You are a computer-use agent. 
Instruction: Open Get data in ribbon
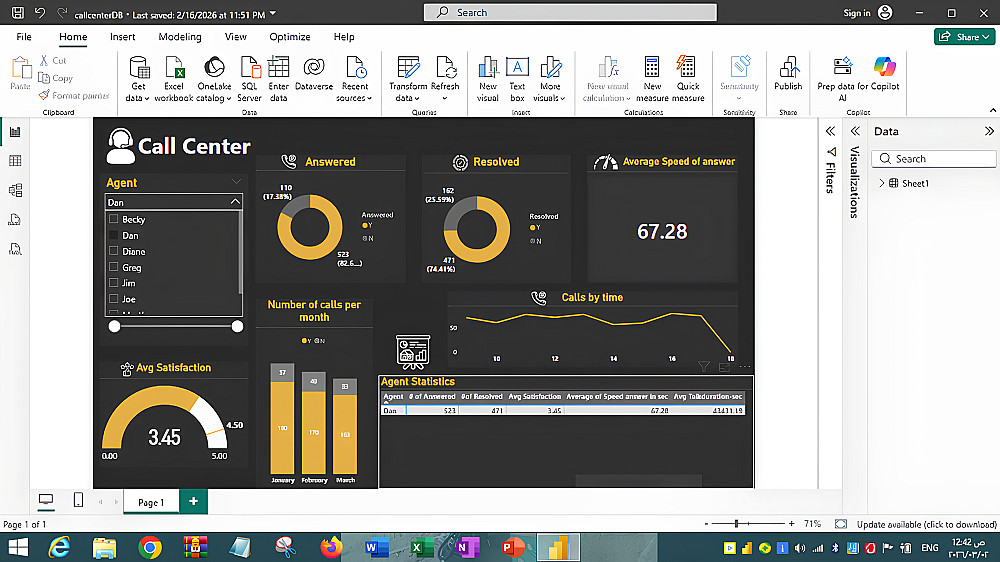(x=138, y=79)
